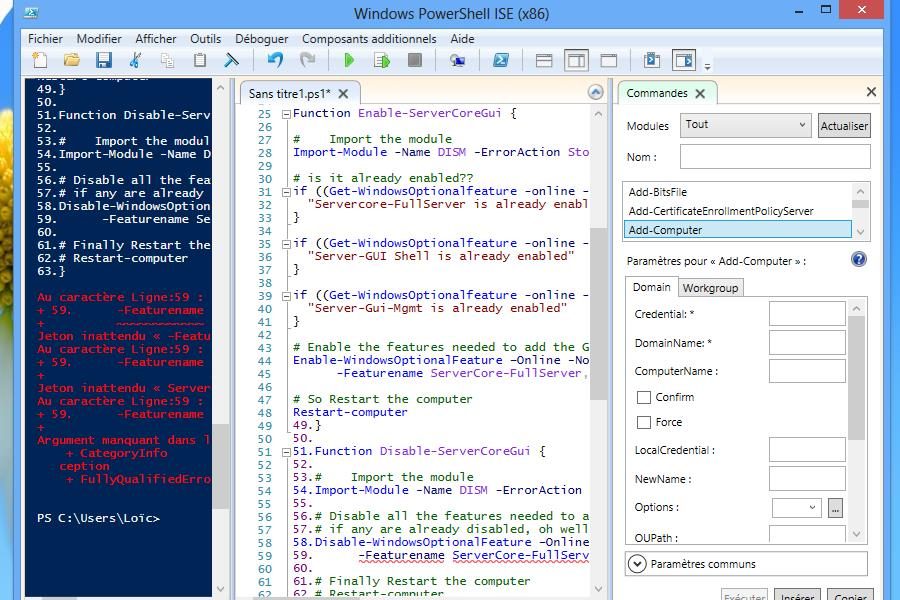The image size is (900, 600).
Task: Collapse the Enable-ServerCoreGui function fold
Action: (286, 114)
